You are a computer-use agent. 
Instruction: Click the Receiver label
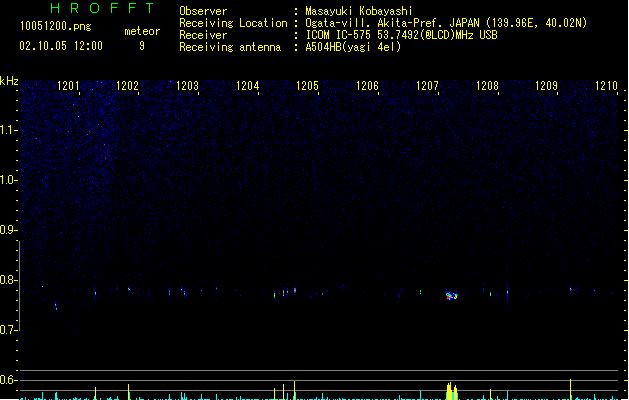click(x=203, y=35)
